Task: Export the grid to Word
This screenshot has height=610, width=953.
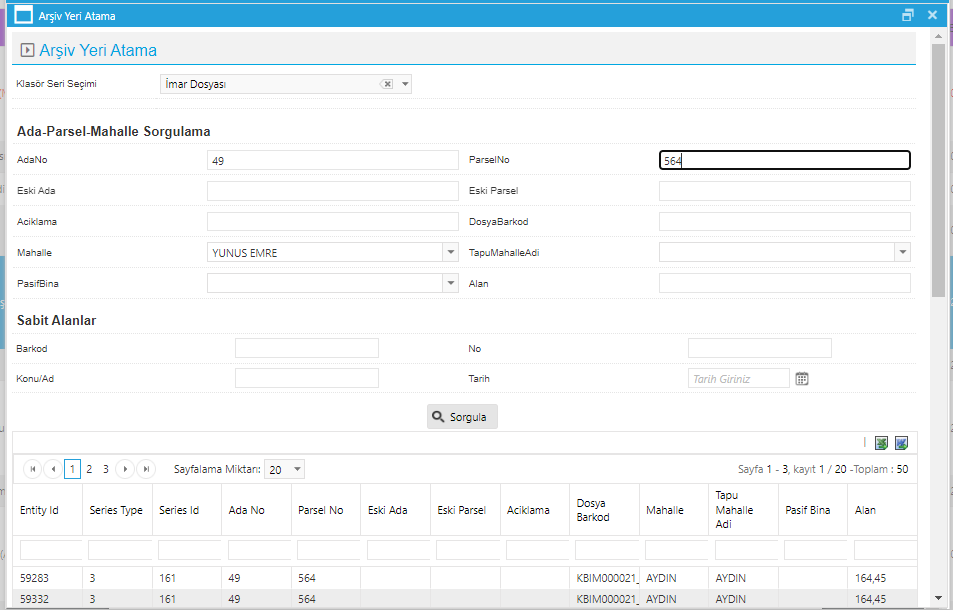Action: tap(901, 443)
